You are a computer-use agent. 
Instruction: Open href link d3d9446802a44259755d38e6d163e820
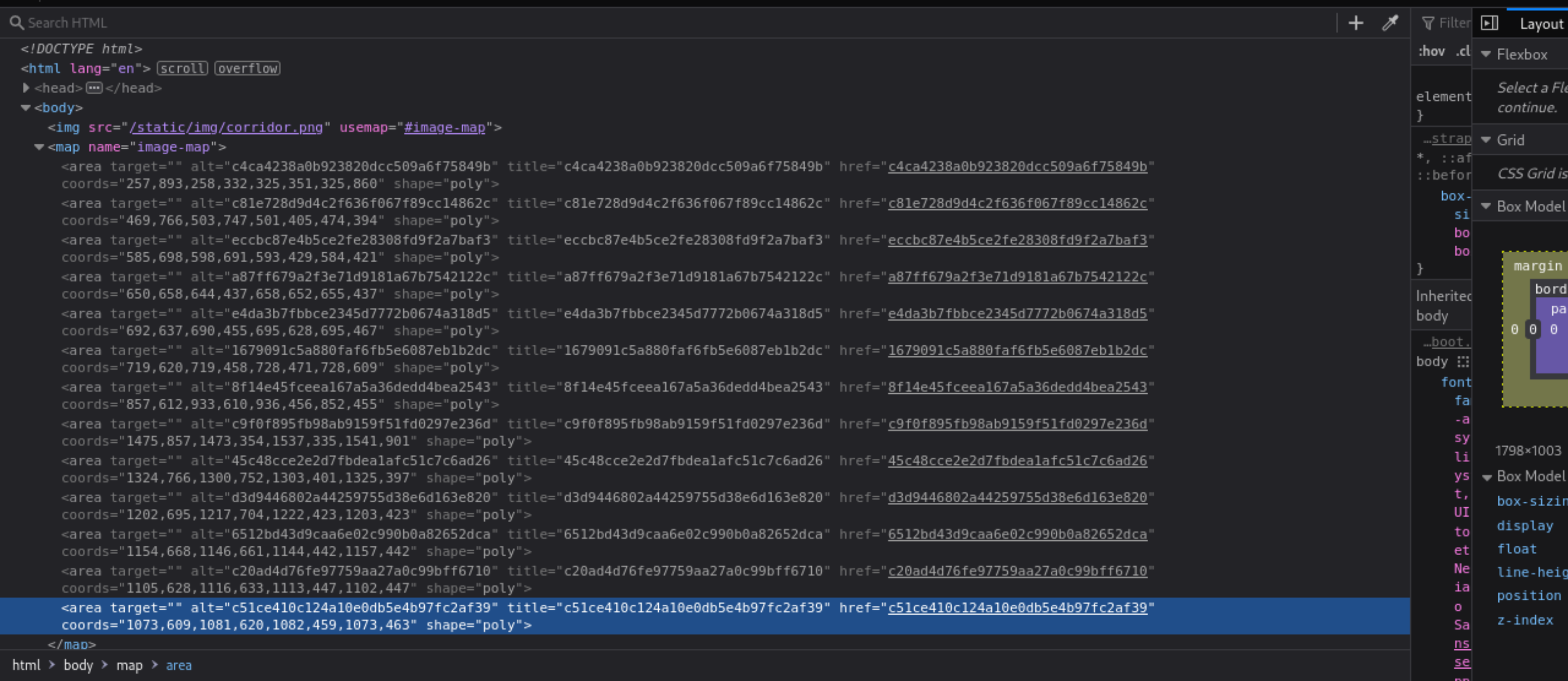coord(1017,497)
